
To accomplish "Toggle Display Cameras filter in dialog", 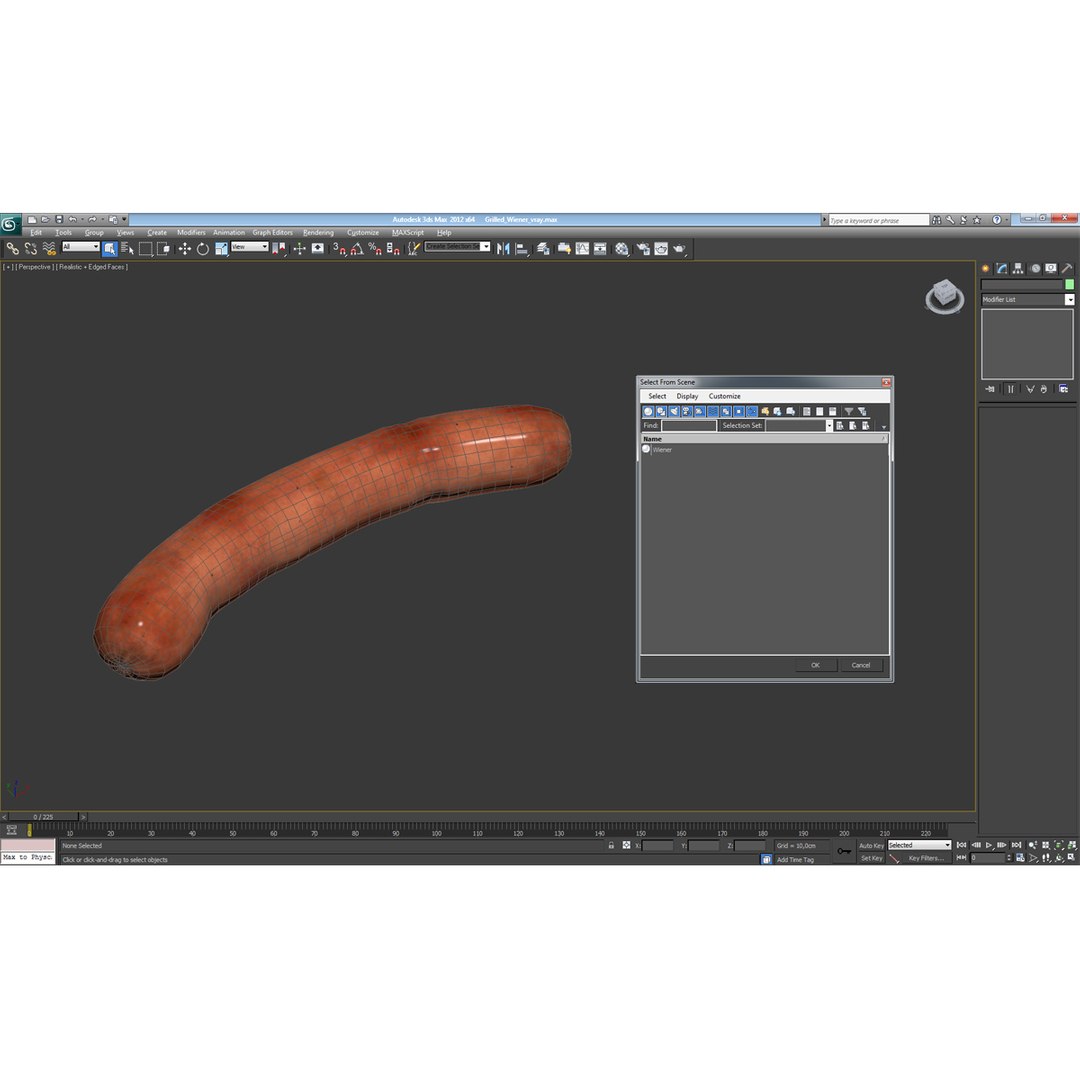I will [x=687, y=411].
